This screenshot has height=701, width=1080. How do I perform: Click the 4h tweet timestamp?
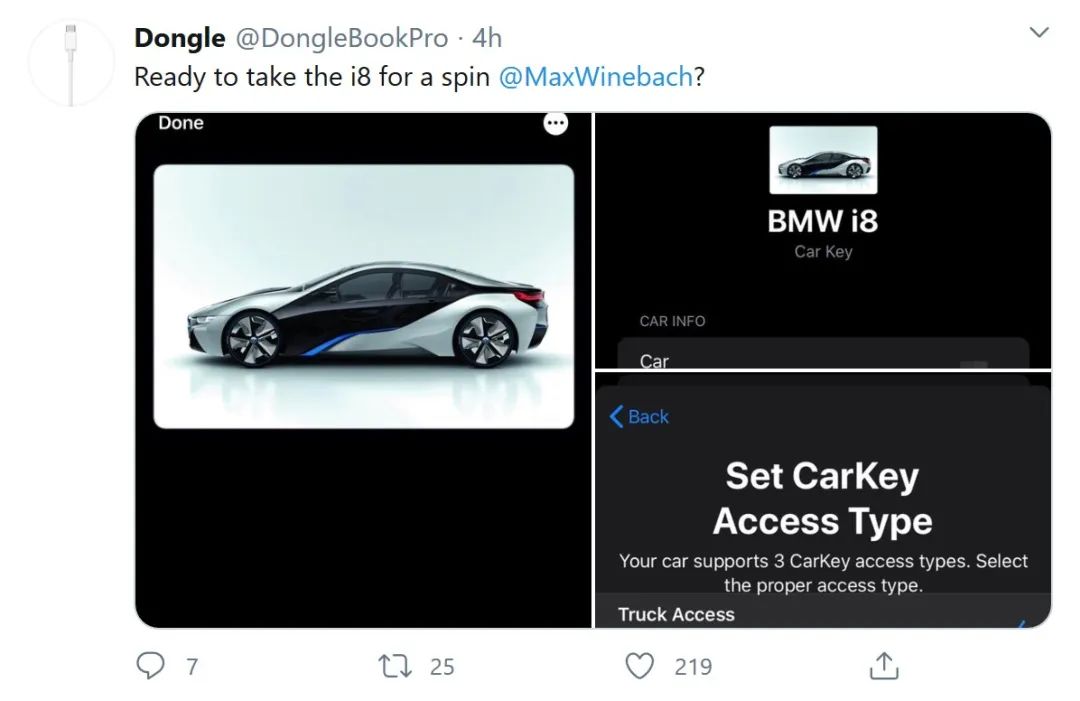pos(487,38)
